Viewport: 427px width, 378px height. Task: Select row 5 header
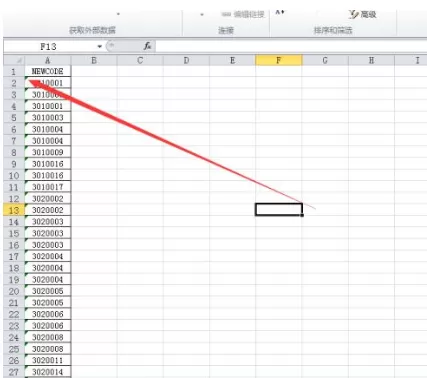(14, 118)
